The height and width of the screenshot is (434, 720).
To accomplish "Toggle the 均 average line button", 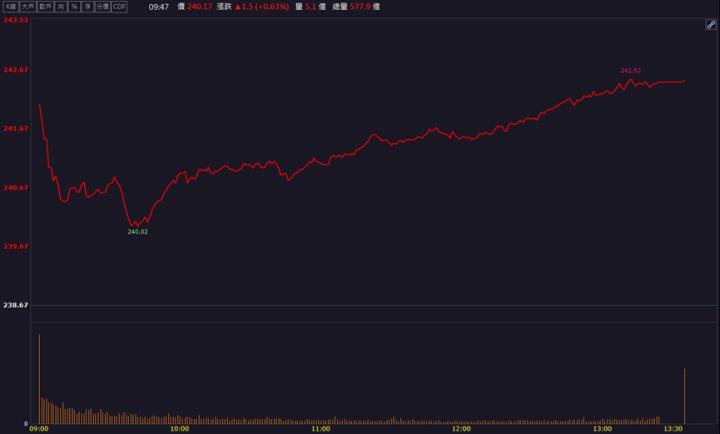I will tap(61, 6).
